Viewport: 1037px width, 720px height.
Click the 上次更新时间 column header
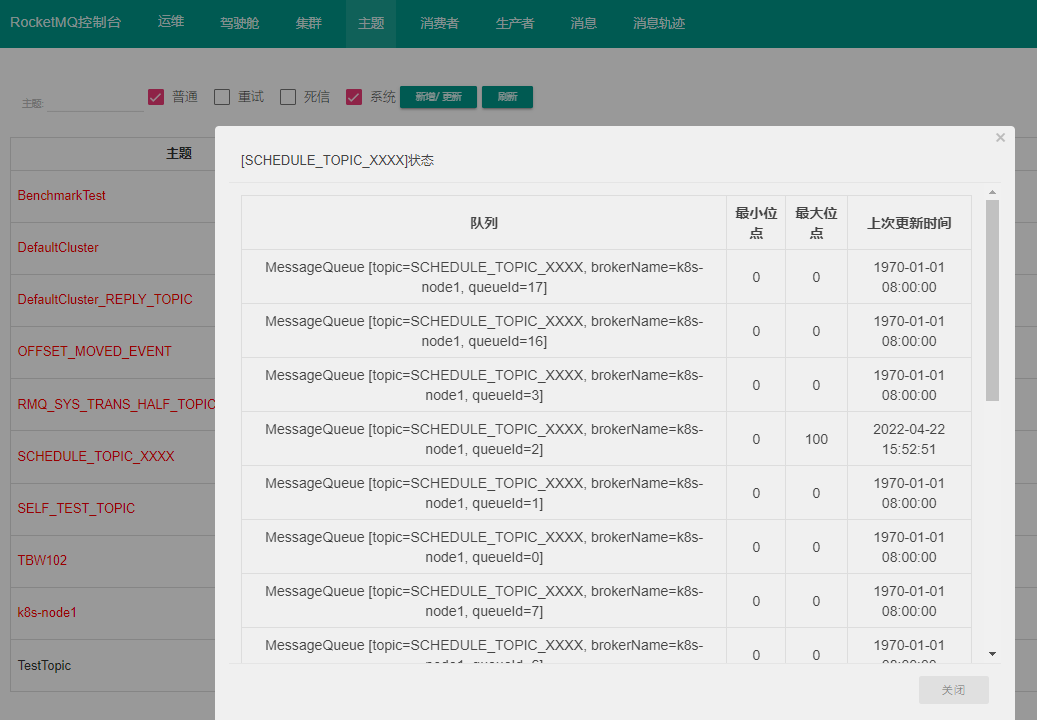tap(909, 223)
